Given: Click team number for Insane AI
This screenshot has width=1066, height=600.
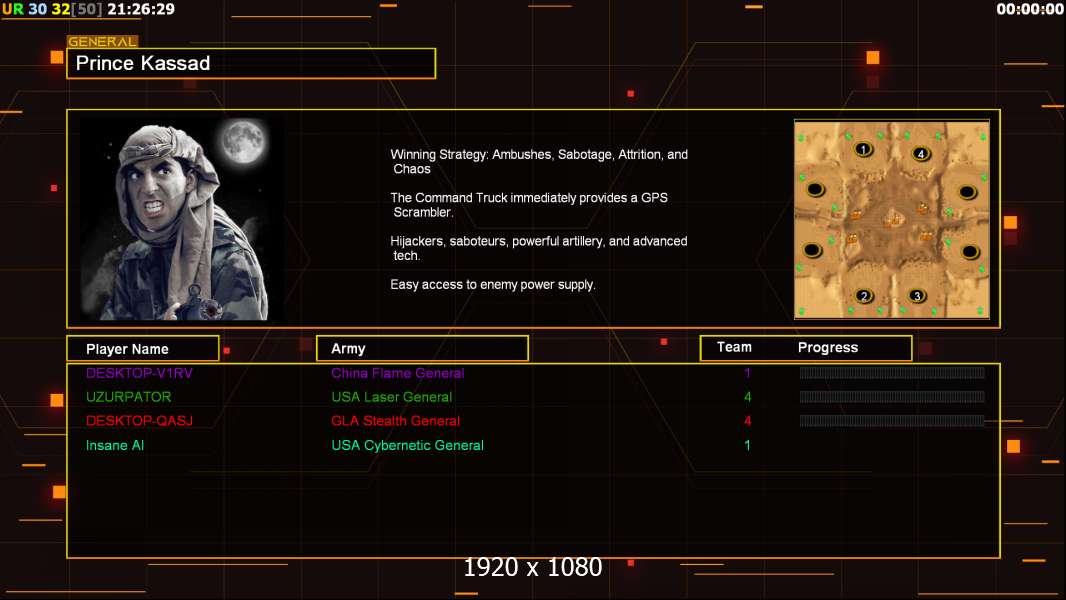Looking at the screenshot, I should click(747, 445).
